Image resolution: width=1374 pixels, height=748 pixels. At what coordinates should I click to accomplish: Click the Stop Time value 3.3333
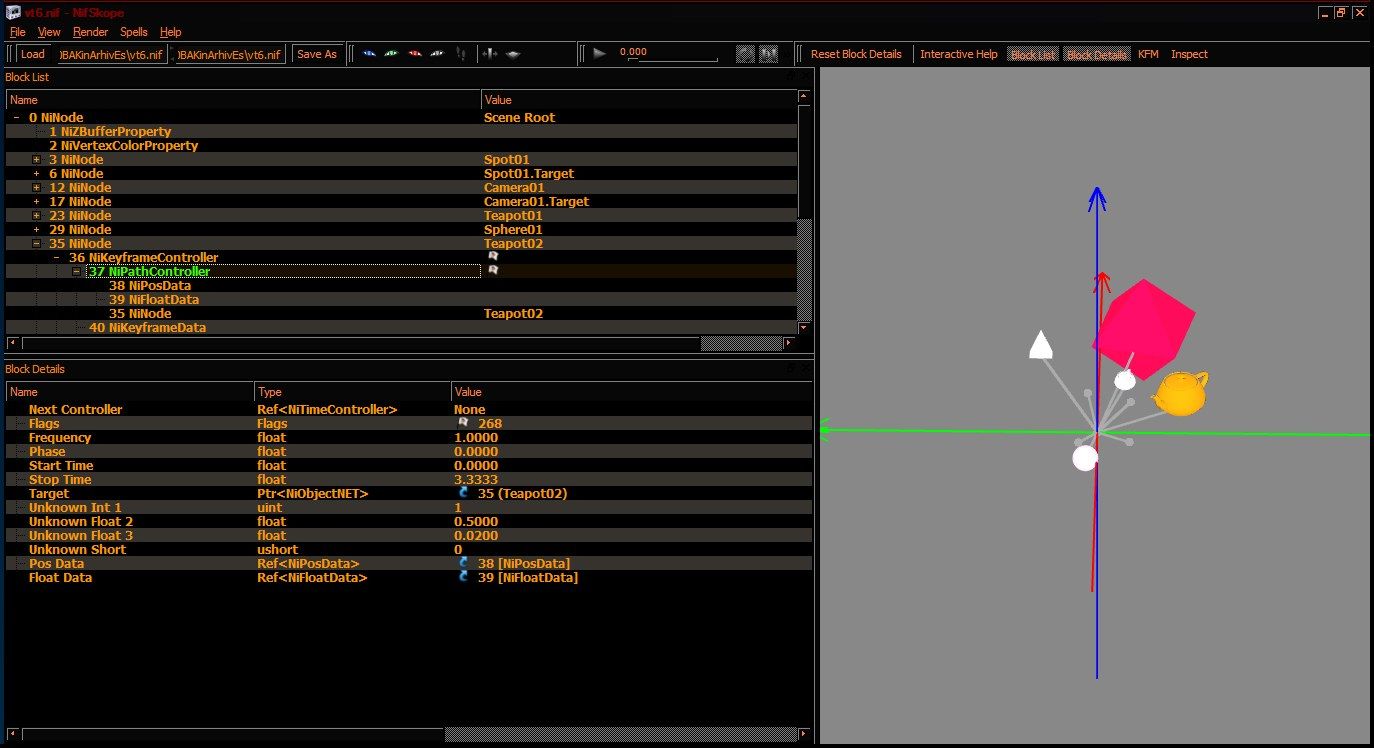pyautogui.click(x=476, y=479)
